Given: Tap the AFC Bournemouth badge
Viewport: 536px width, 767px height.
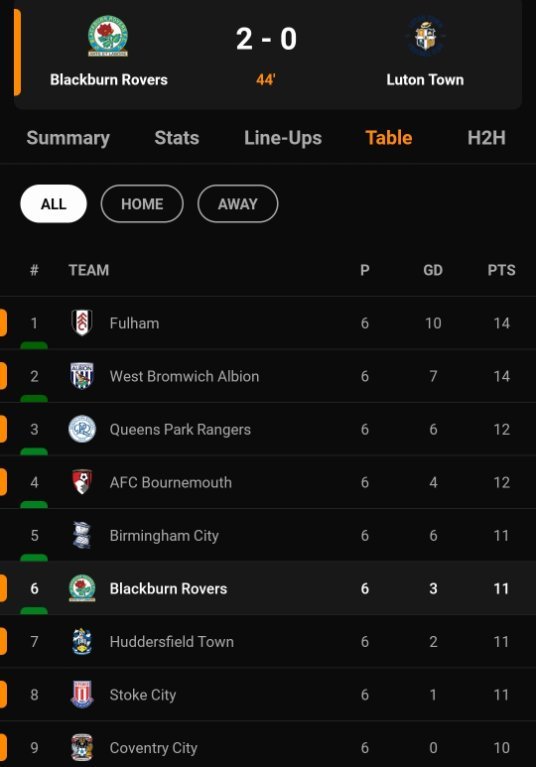Looking at the screenshot, I should click(x=82, y=482).
